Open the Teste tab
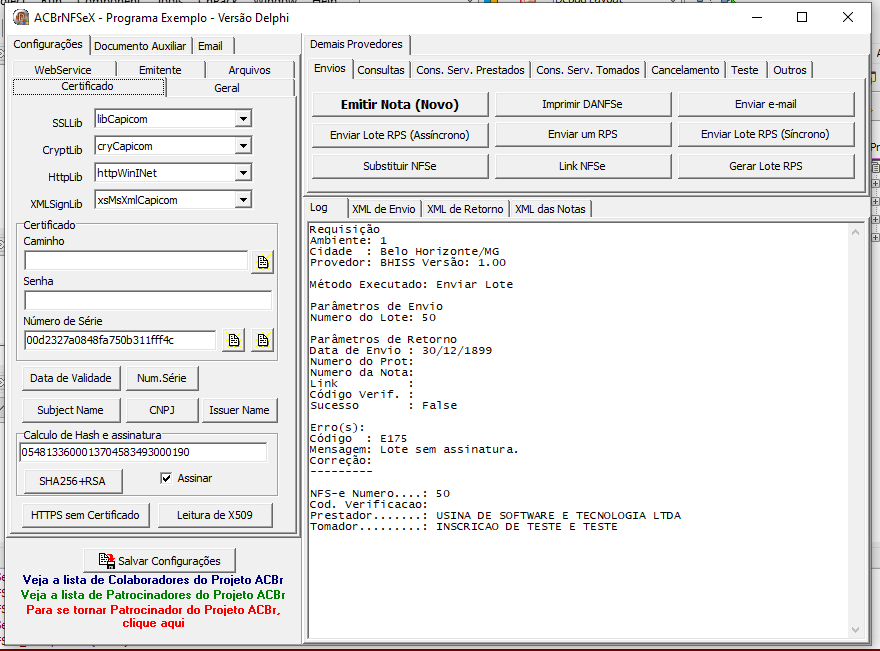The height and width of the screenshot is (651, 880). pos(745,70)
